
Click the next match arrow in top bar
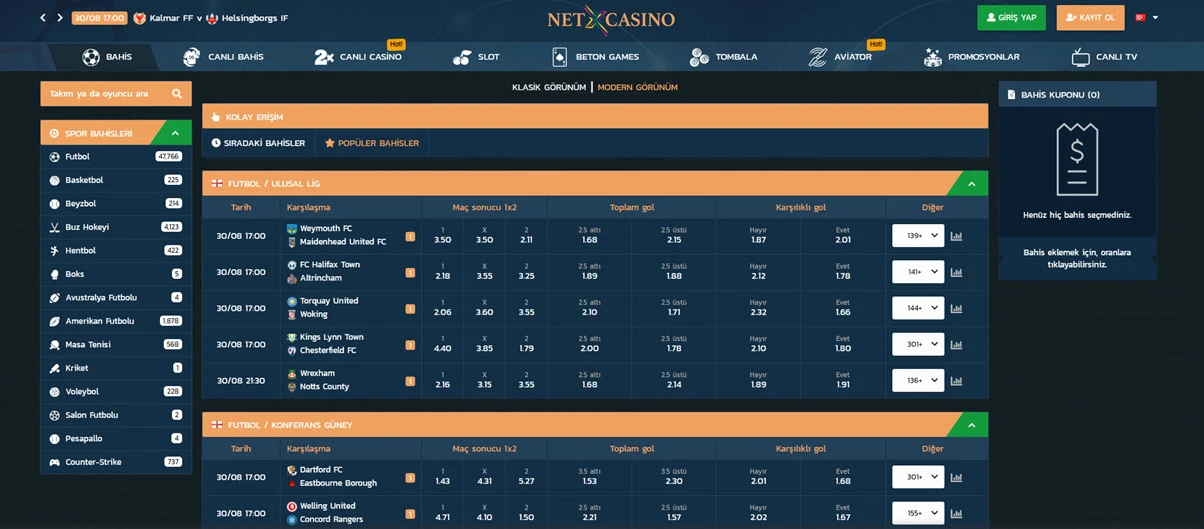pyautogui.click(x=60, y=18)
